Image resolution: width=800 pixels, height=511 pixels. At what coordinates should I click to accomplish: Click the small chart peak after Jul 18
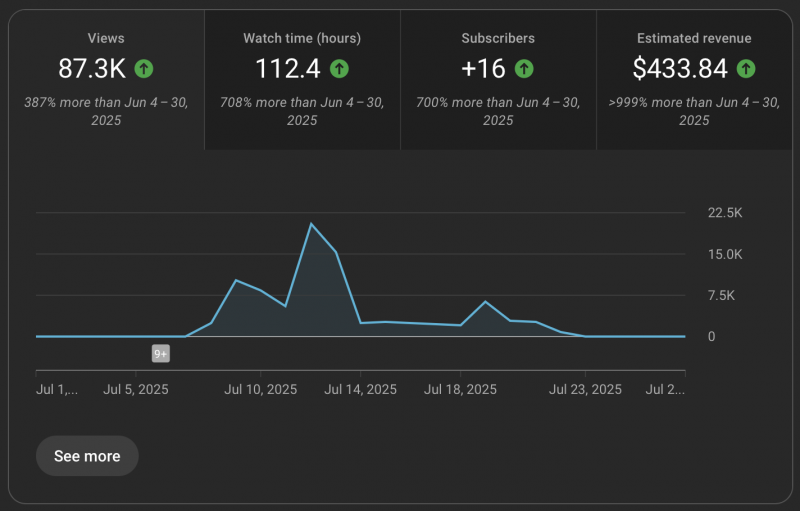coord(485,302)
